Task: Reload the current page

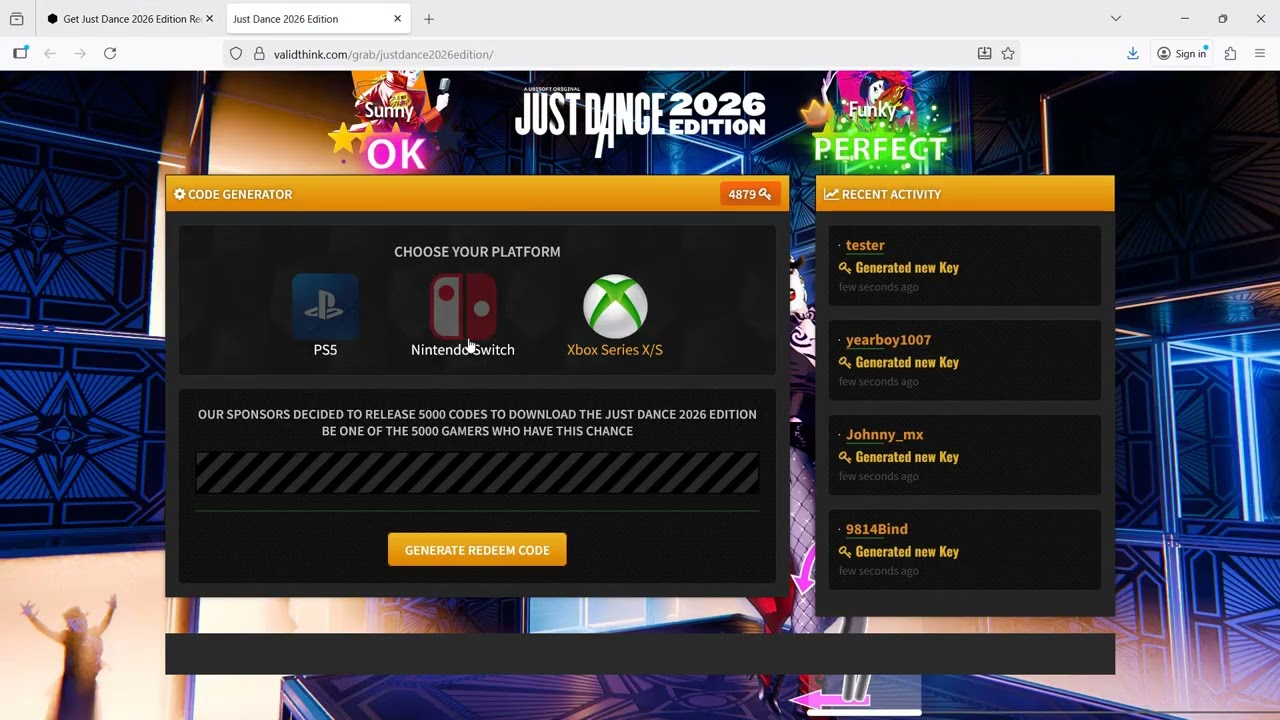Action: tap(110, 54)
